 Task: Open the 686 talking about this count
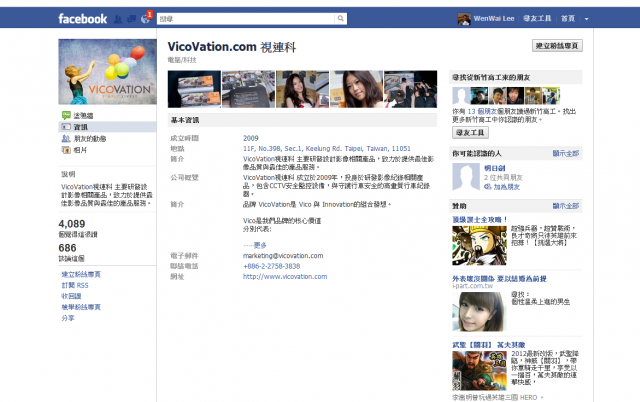click(67, 248)
